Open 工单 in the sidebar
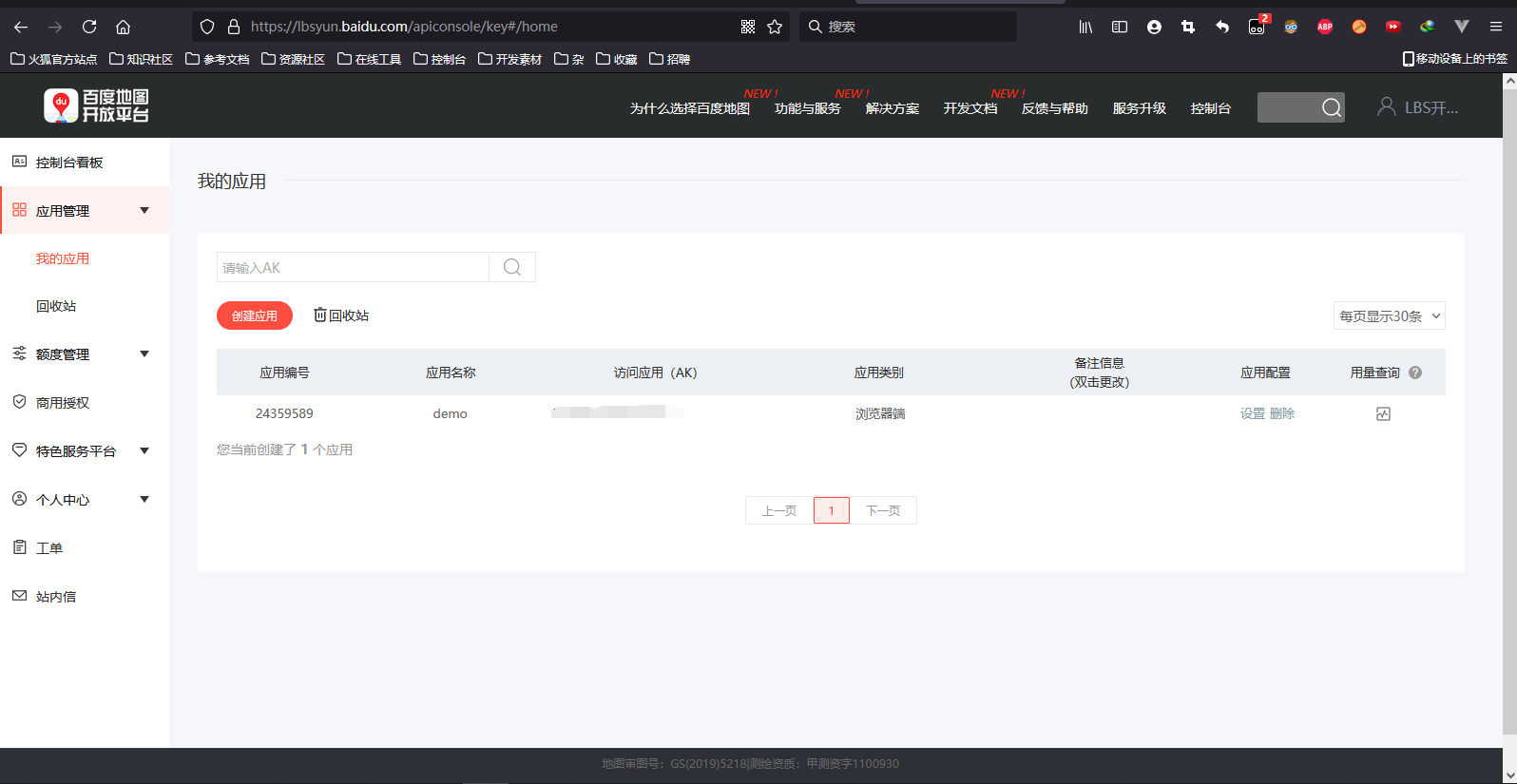 49,548
